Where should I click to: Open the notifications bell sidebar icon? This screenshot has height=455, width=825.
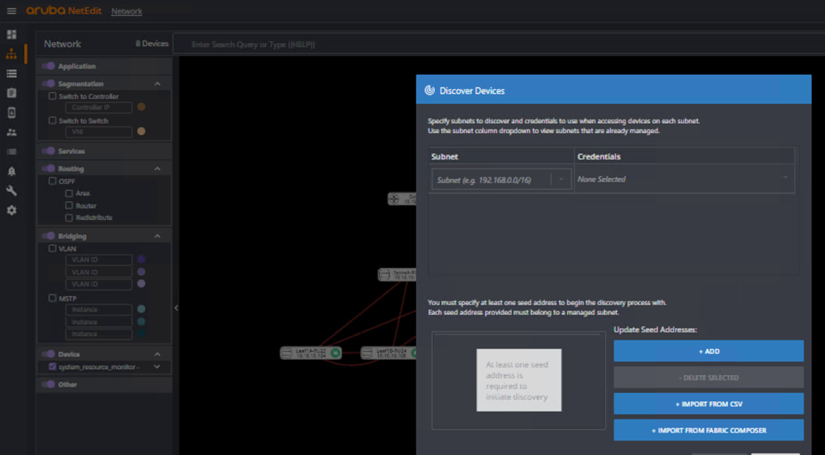pyautogui.click(x=12, y=171)
